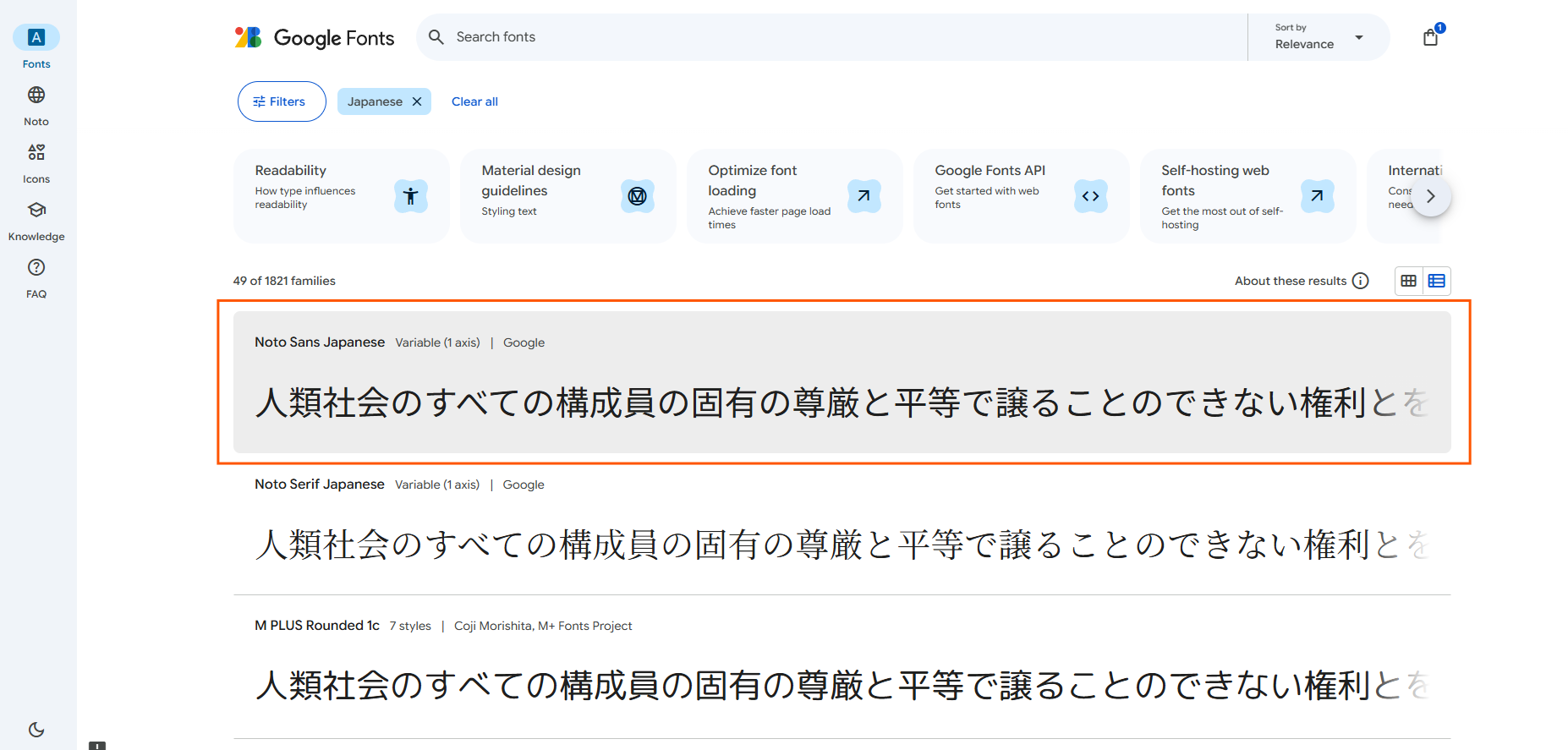Screen dimensions: 1568x750
Task: Open the Noto globe section
Action: pos(36,105)
